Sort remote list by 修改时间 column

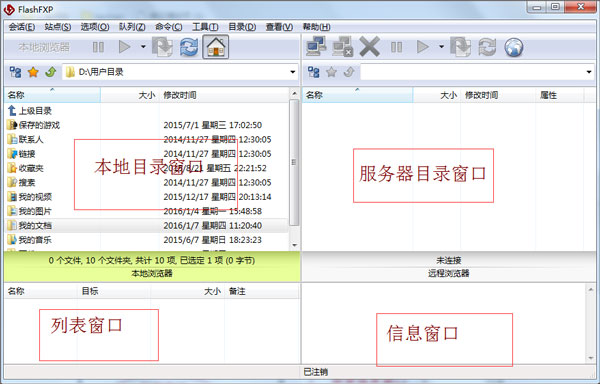pos(498,95)
